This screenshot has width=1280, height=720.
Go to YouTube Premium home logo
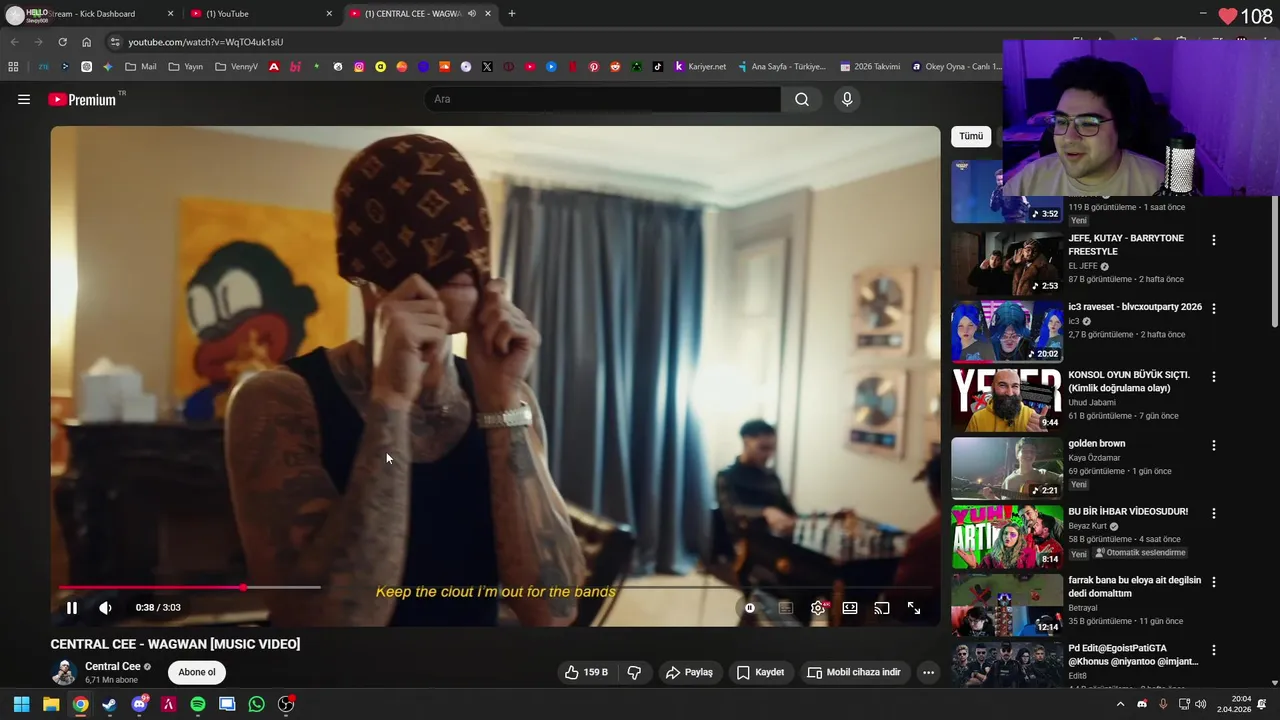[82, 99]
